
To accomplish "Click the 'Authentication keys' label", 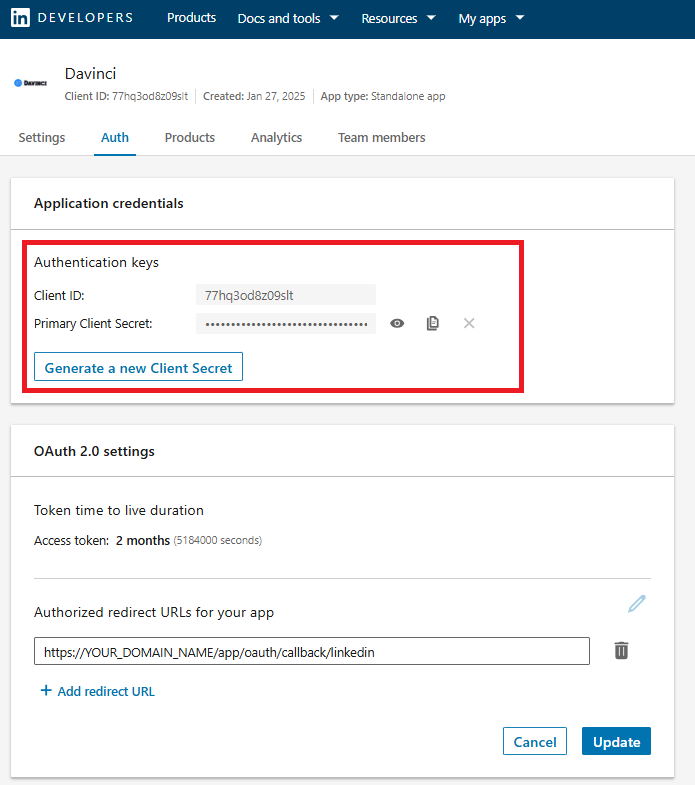I will tap(96, 262).
